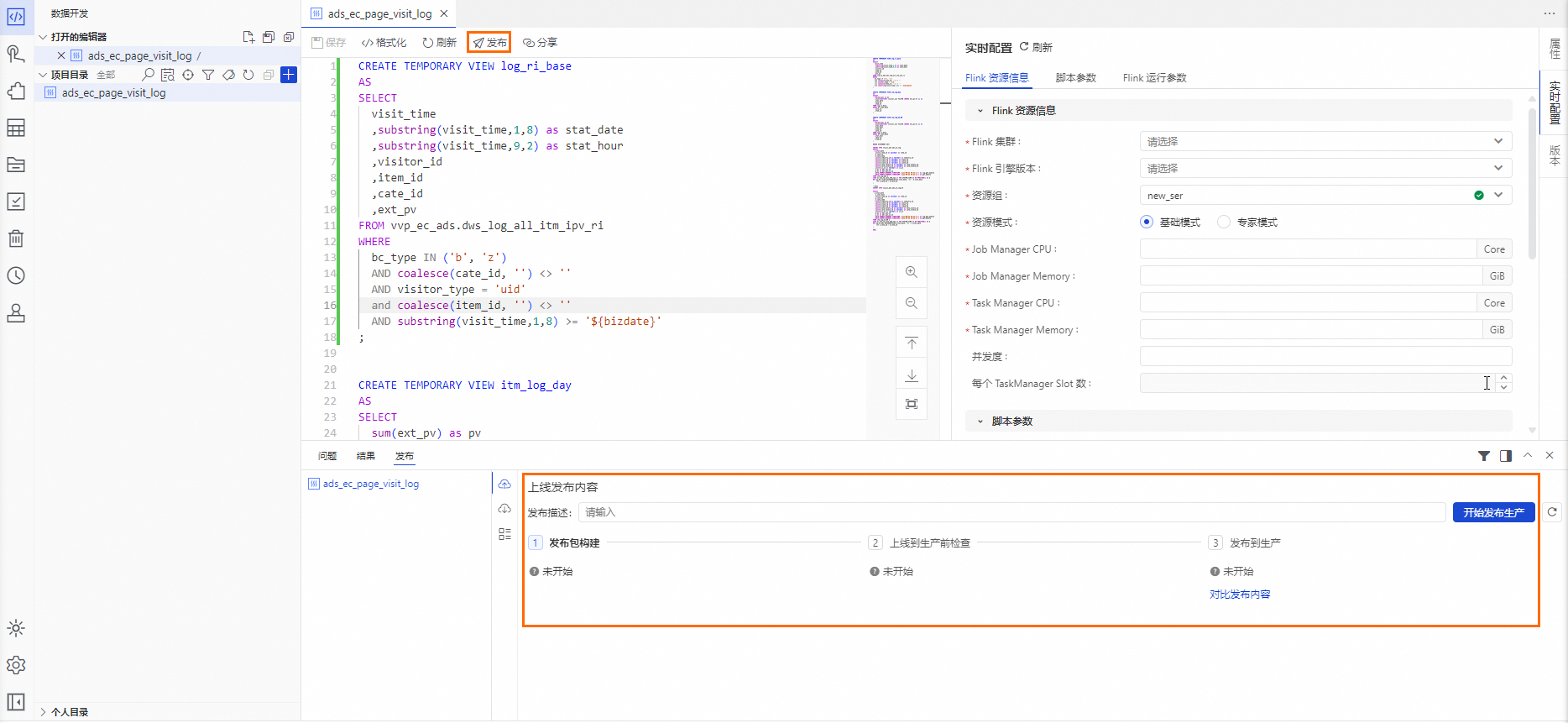1568x723 pixels.
Task: Open the 实时配置 vertical tab on the right edge
Action: tap(1555, 102)
